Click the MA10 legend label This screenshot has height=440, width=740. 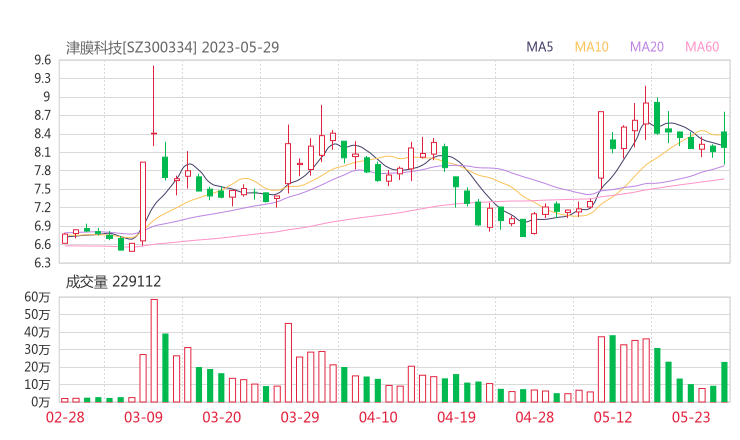591,47
